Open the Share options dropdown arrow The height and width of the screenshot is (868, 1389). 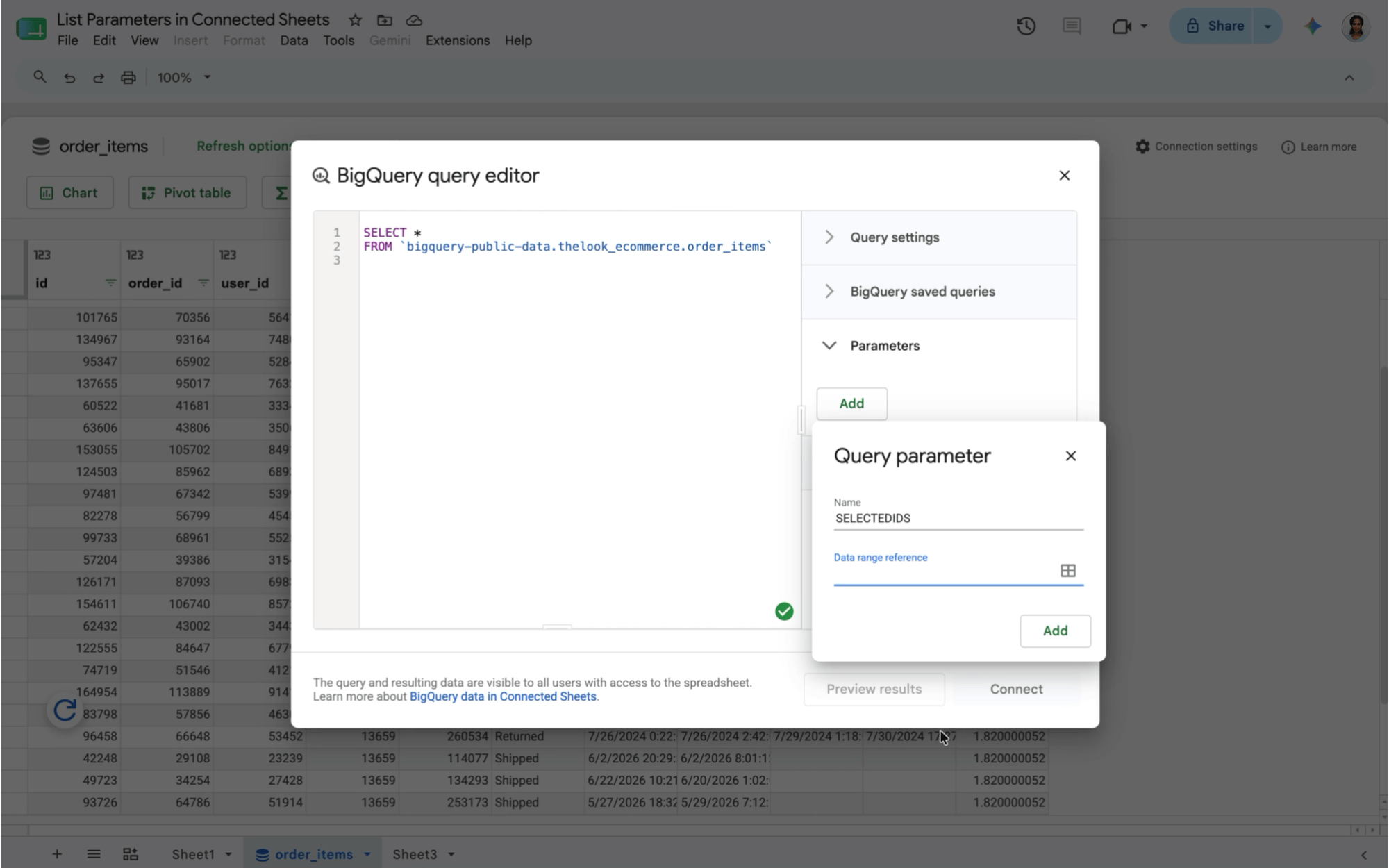coord(1267,26)
